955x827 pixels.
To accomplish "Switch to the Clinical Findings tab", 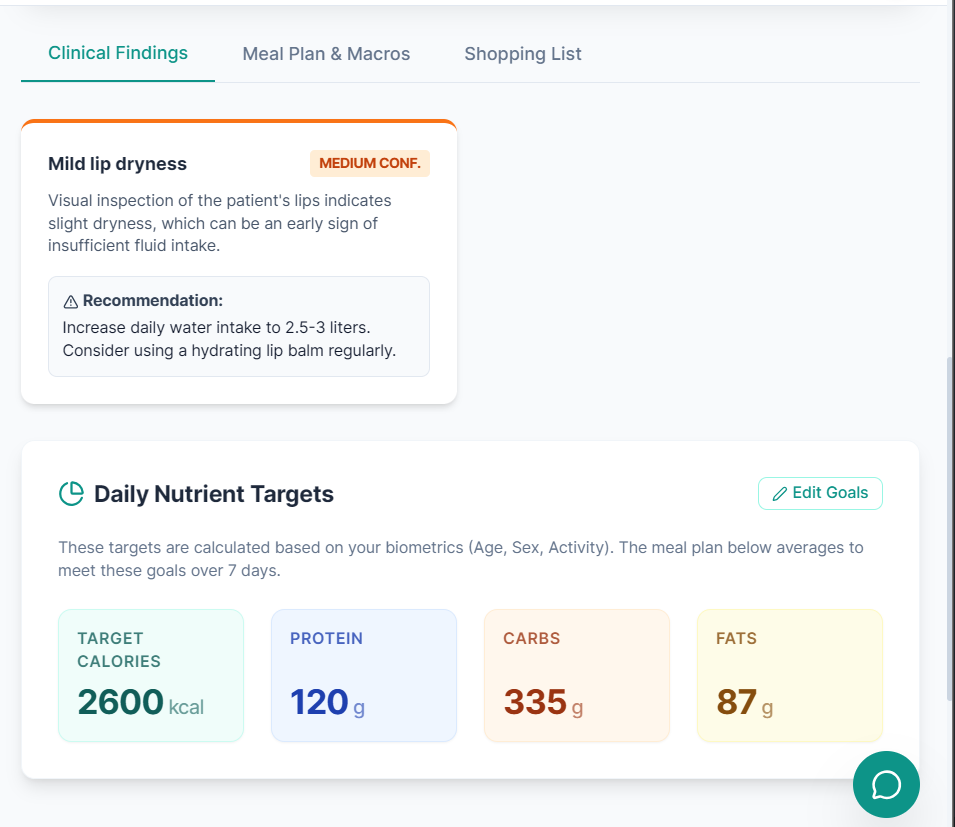I will [118, 53].
